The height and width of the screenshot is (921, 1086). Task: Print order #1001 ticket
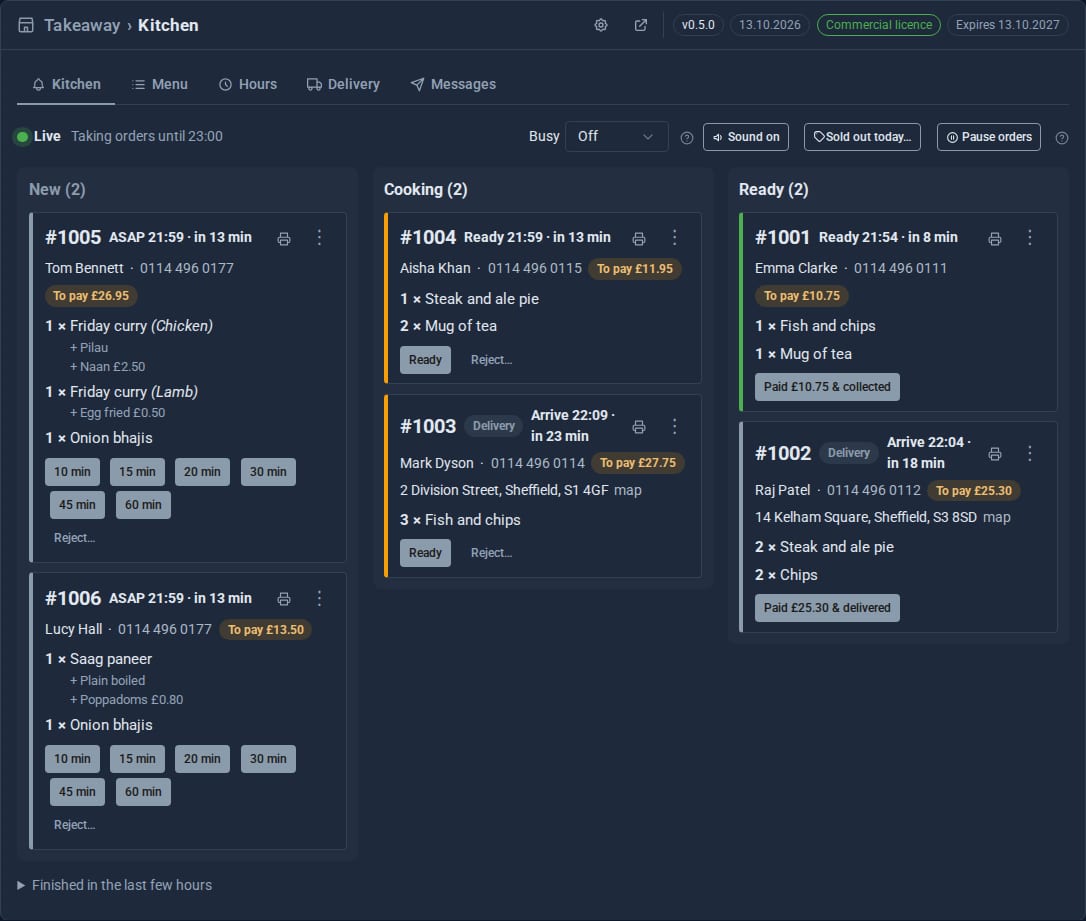995,239
